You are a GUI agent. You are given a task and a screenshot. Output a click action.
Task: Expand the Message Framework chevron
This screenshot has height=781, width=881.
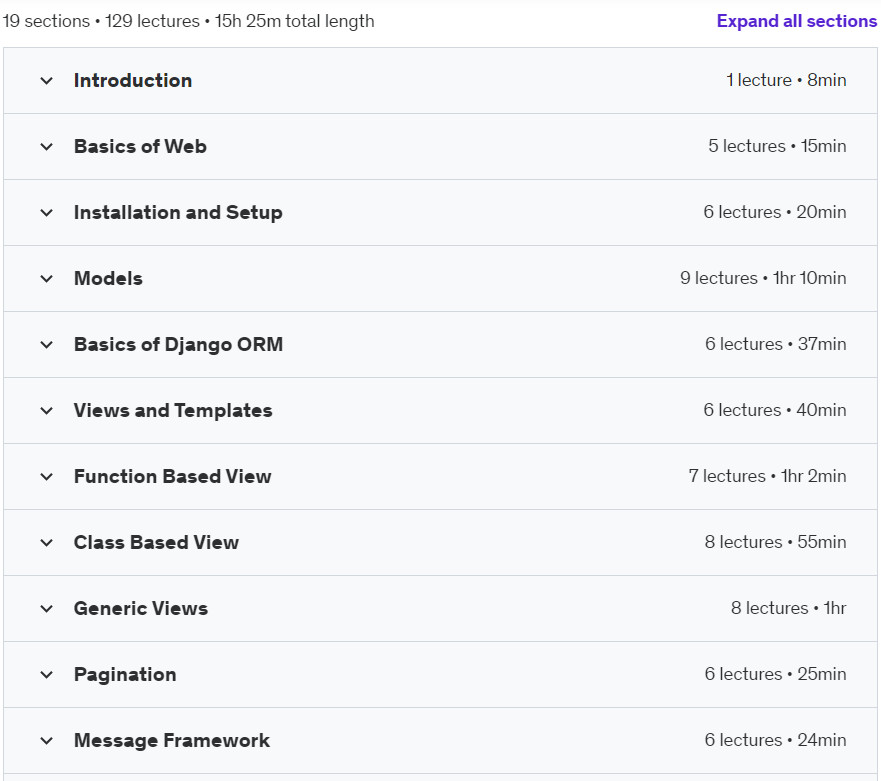coord(47,741)
